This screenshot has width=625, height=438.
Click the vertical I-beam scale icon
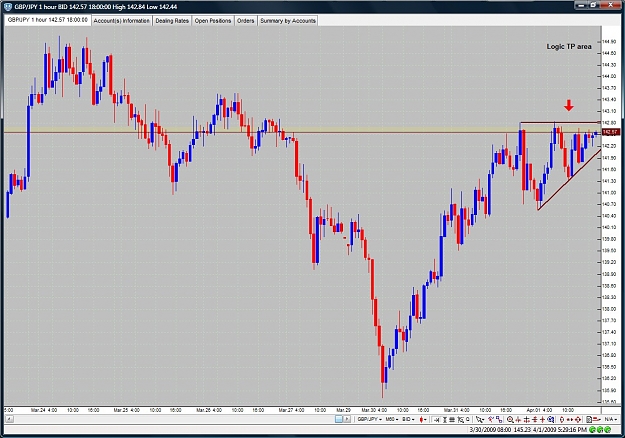[x=445, y=419]
